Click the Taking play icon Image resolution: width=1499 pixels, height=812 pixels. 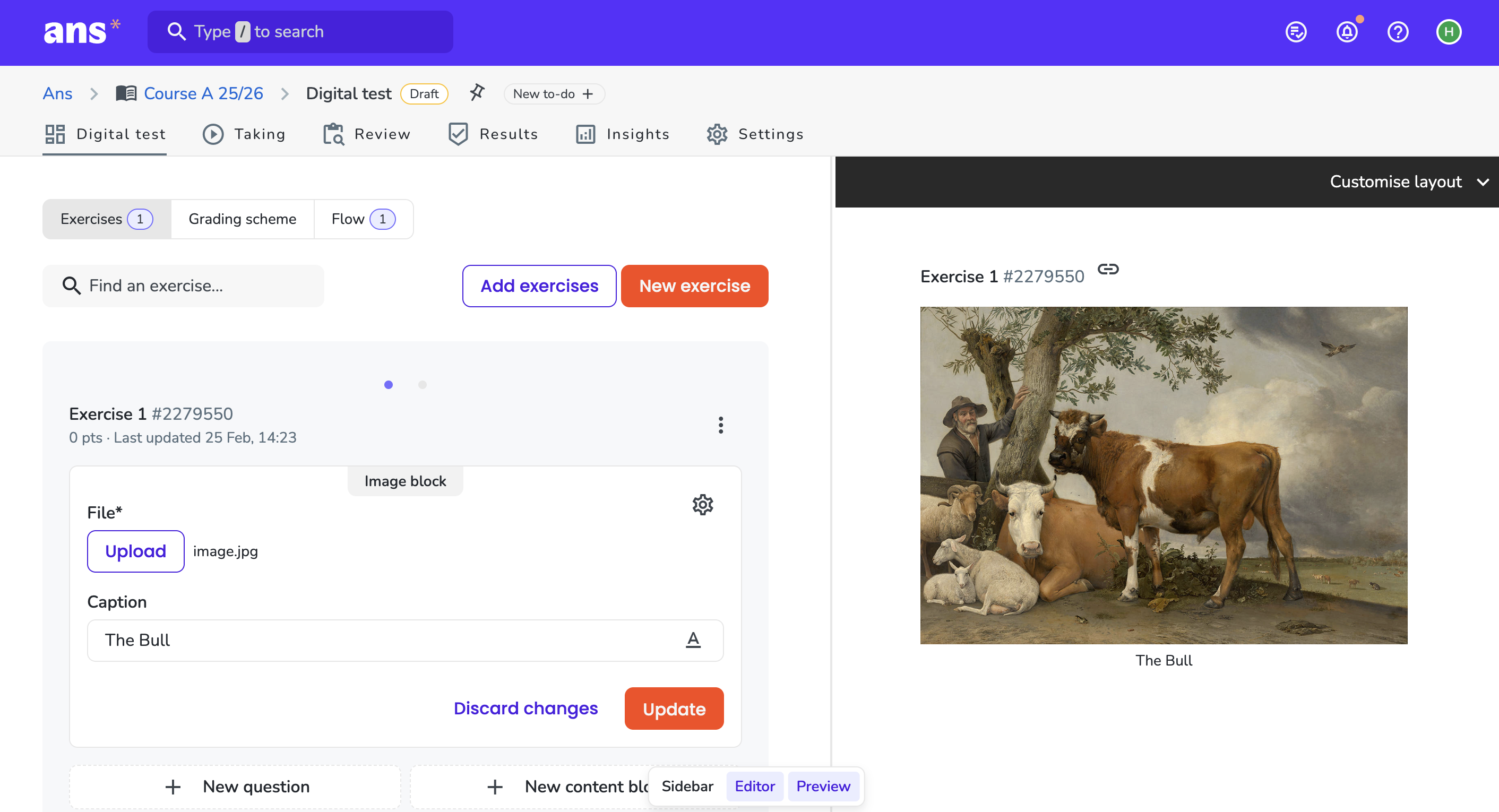pos(213,134)
